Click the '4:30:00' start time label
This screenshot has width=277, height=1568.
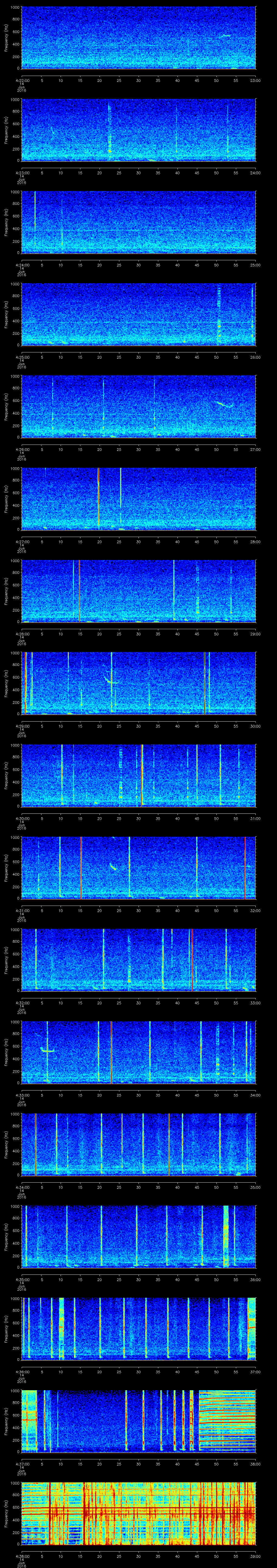[x=22, y=818]
